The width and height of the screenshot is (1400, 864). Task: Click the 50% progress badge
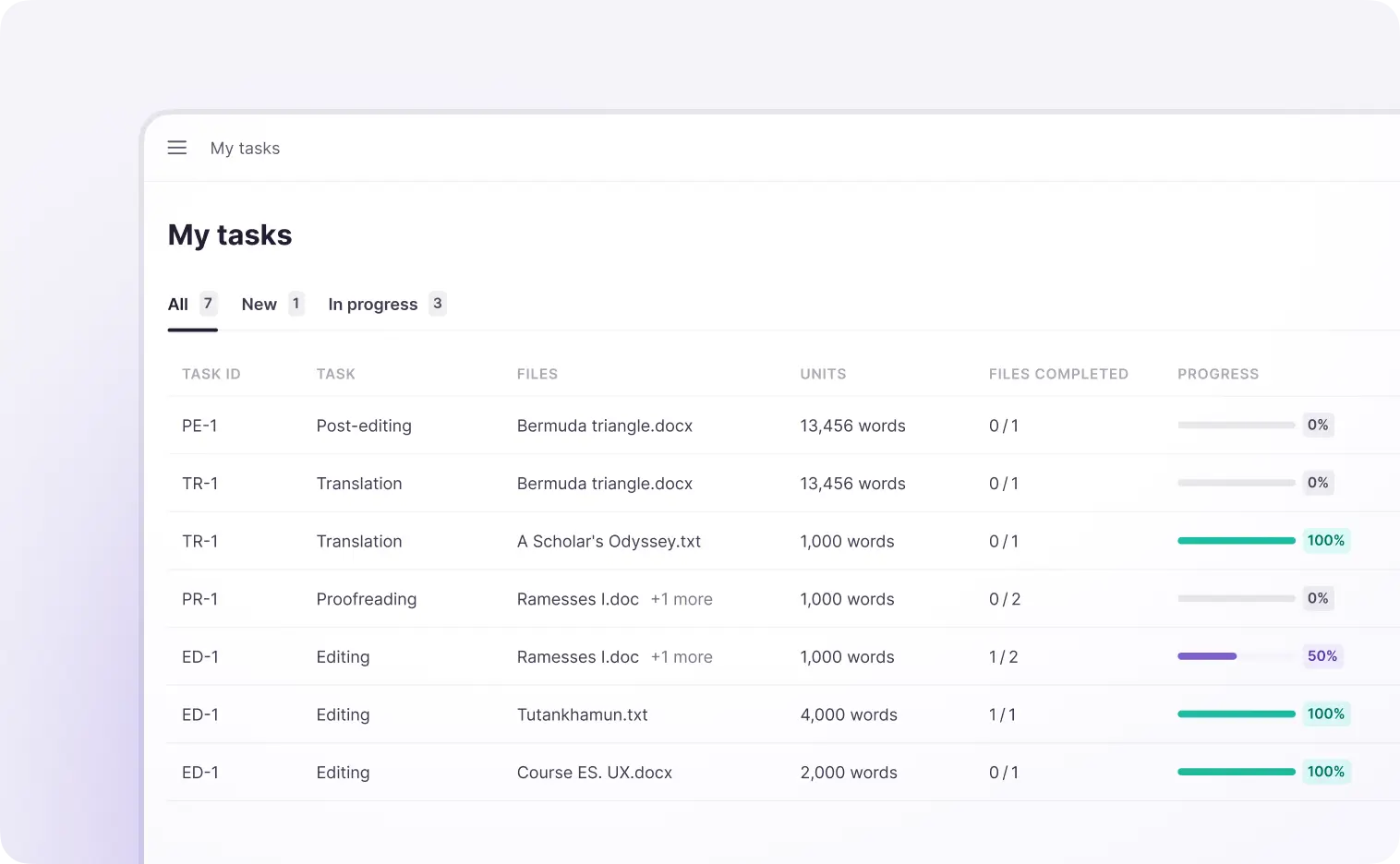click(1322, 656)
